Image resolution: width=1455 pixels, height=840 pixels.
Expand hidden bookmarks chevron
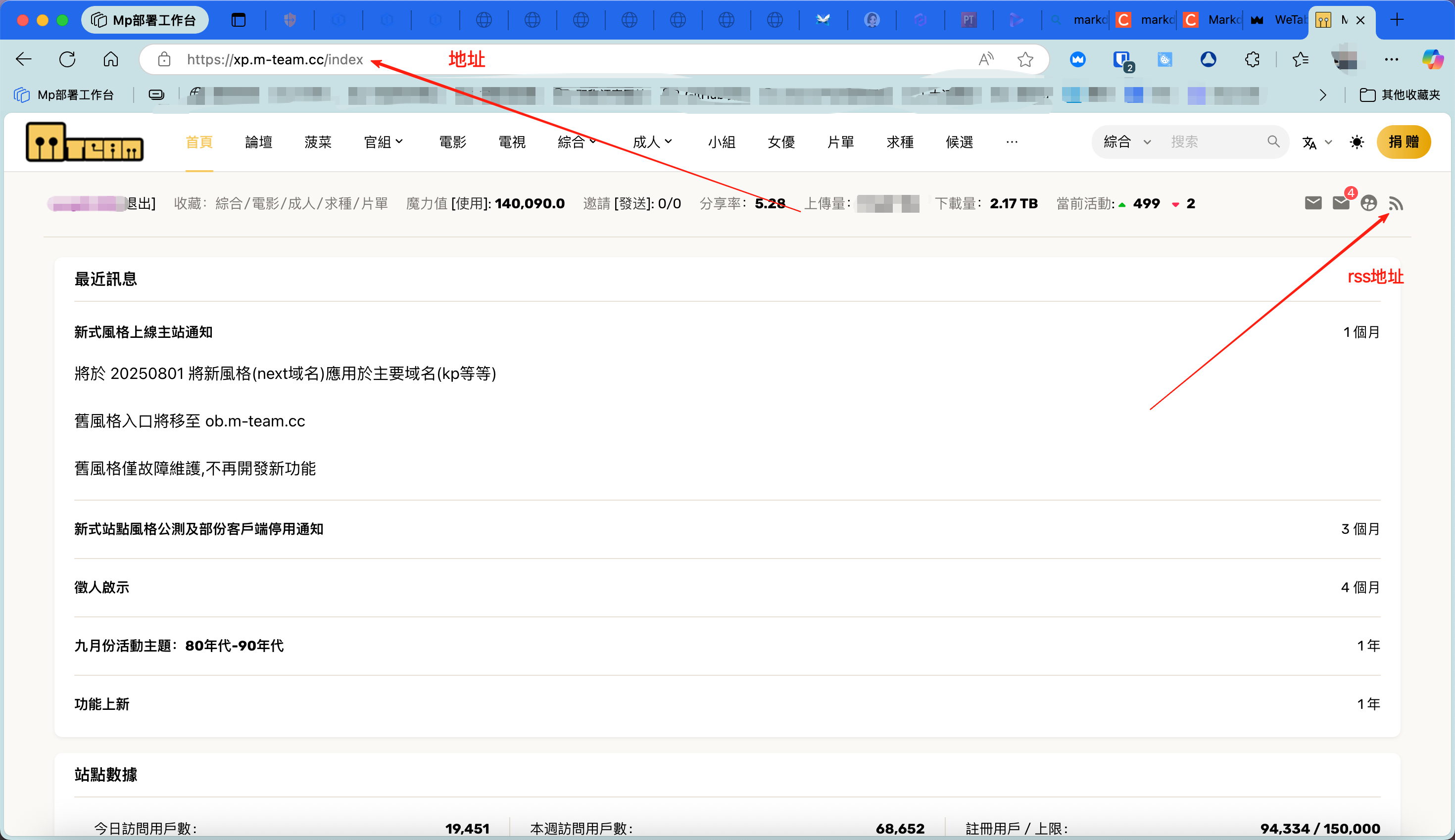1323,94
